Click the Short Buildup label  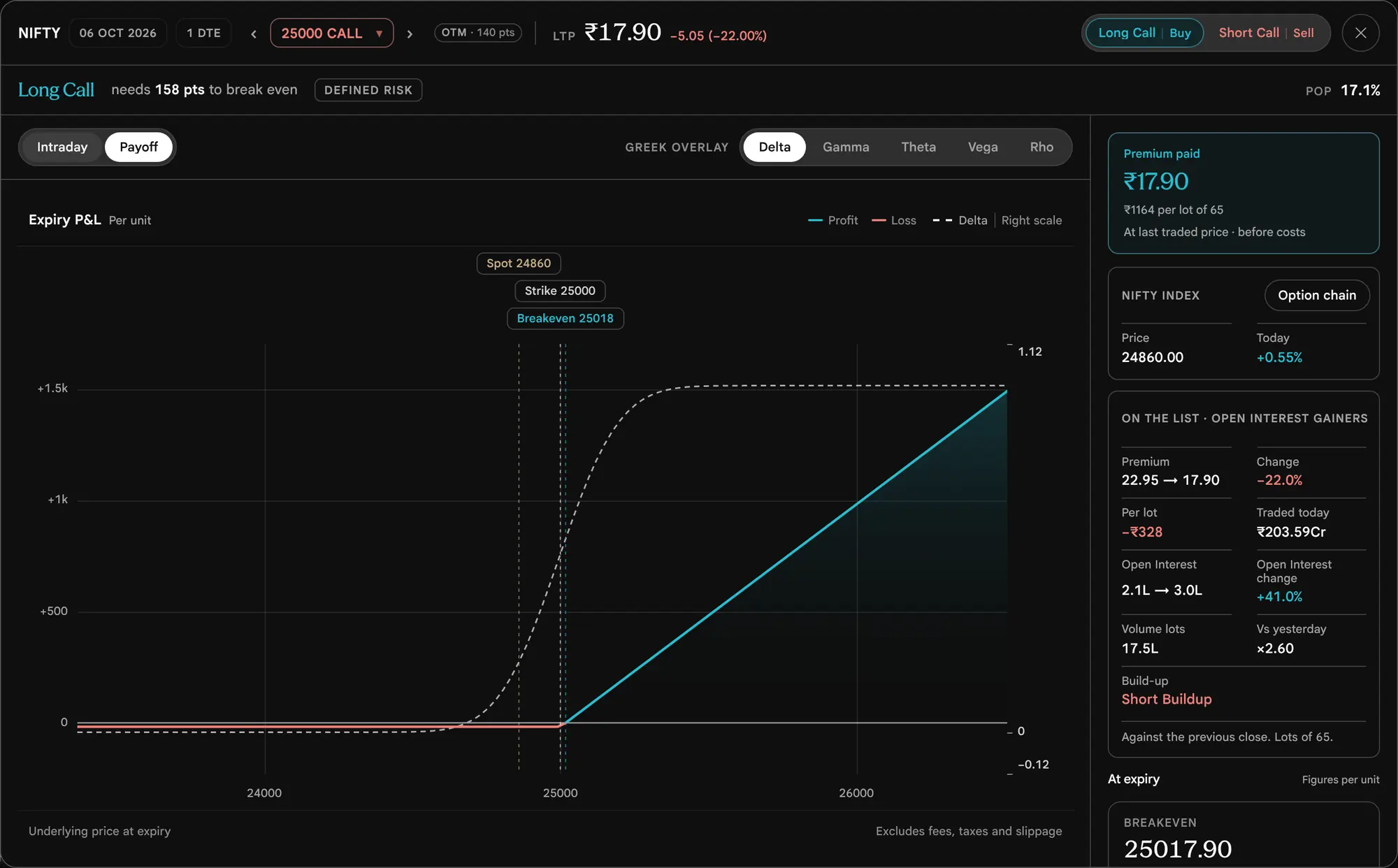point(1167,699)
